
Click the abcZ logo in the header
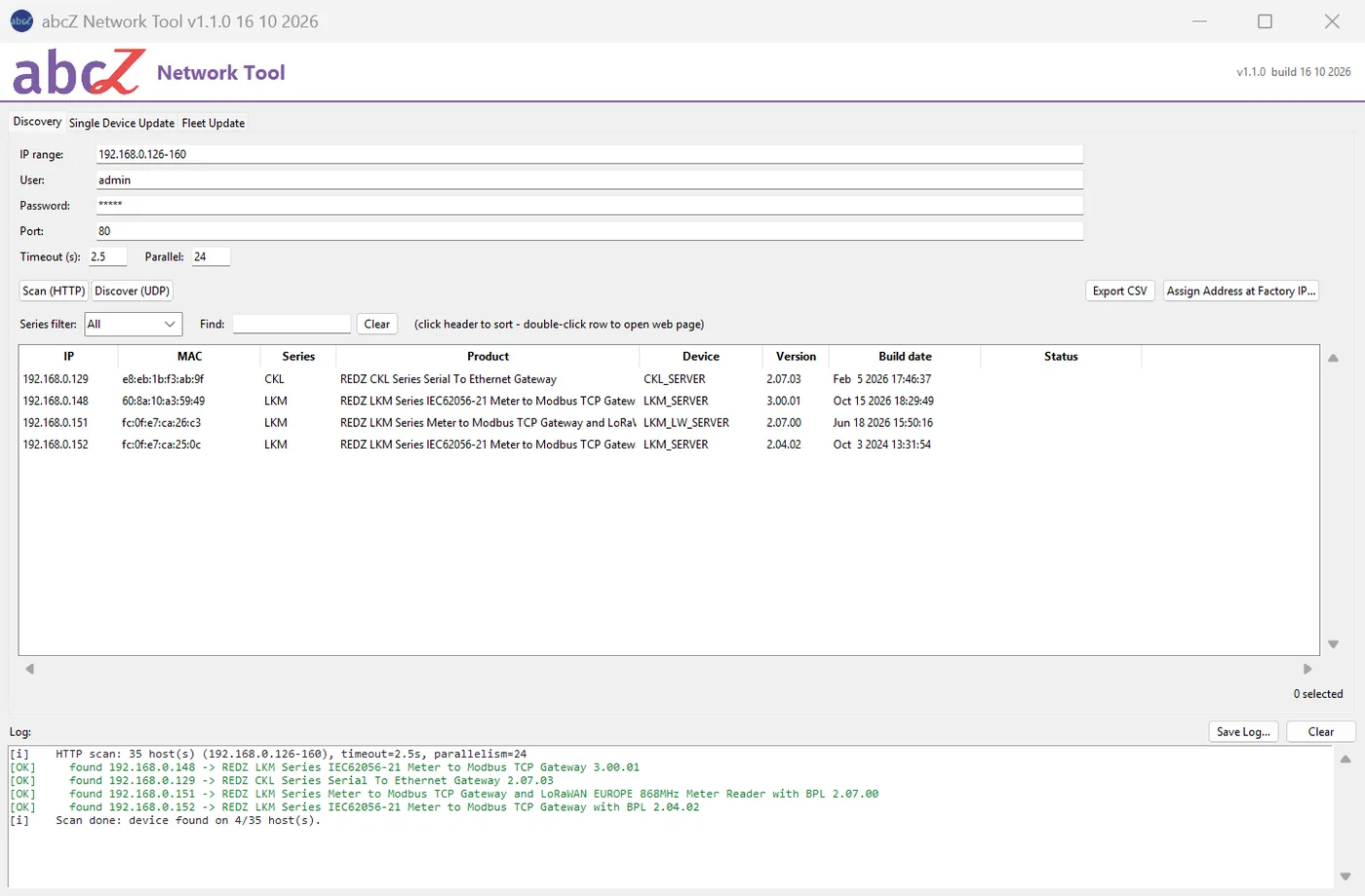coord(78,72)
